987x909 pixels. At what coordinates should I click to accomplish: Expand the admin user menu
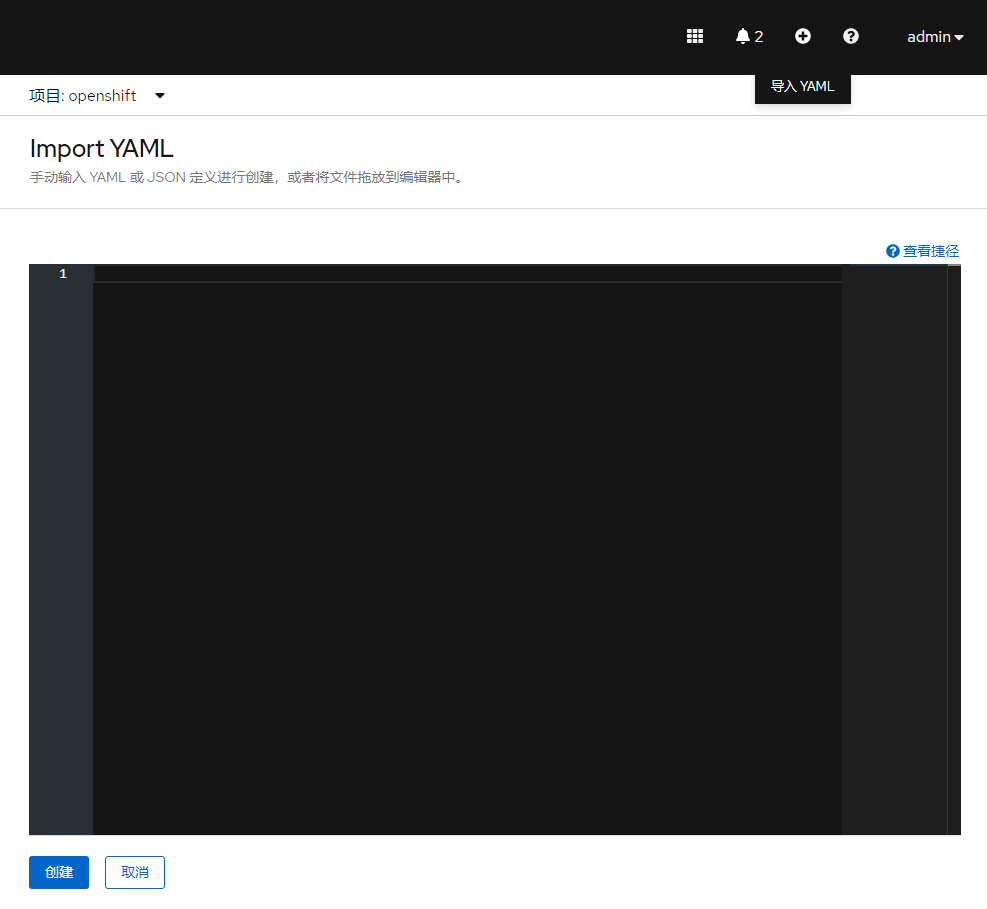click(x=935, y=37)
